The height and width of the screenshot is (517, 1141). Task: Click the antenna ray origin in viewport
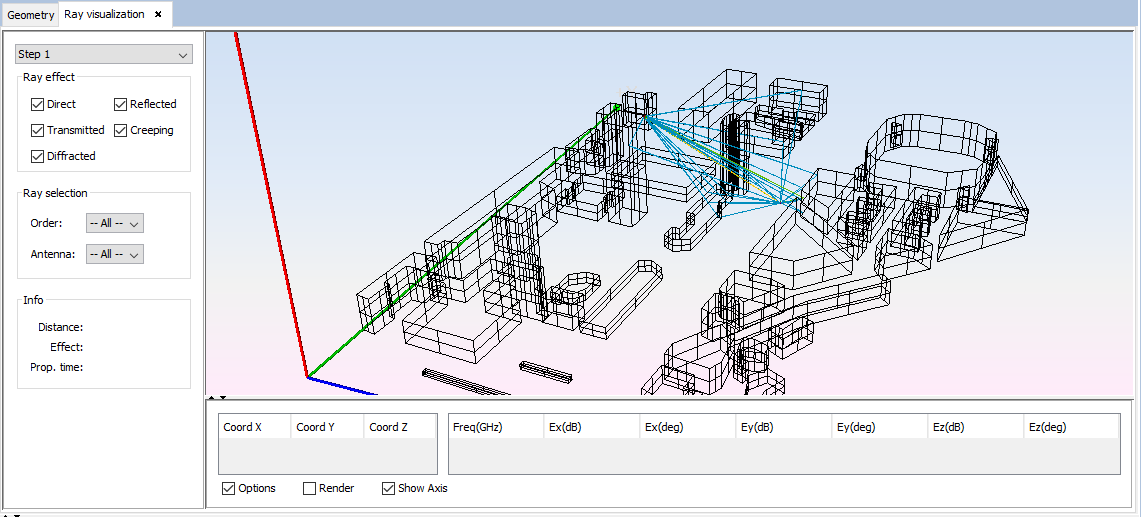646,117
